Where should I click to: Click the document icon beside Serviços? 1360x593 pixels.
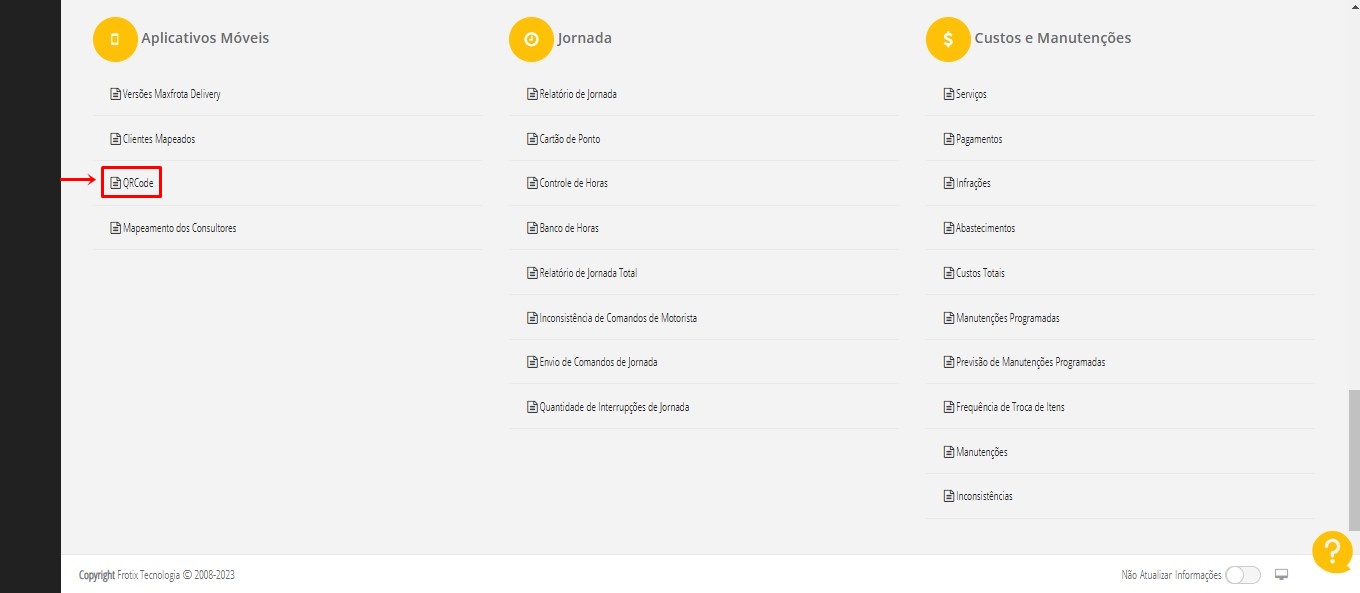(x=949, y=94)
